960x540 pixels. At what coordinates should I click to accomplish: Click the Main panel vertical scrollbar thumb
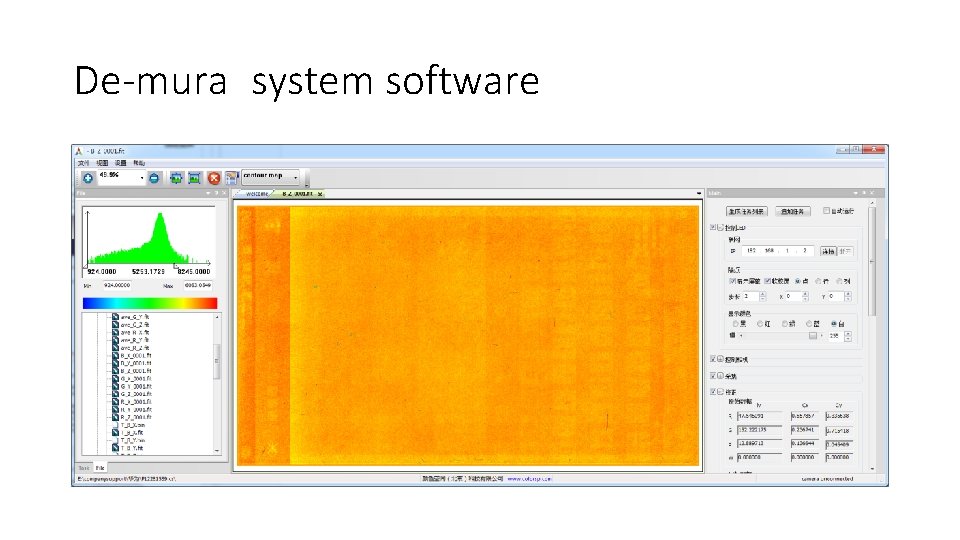872,262
